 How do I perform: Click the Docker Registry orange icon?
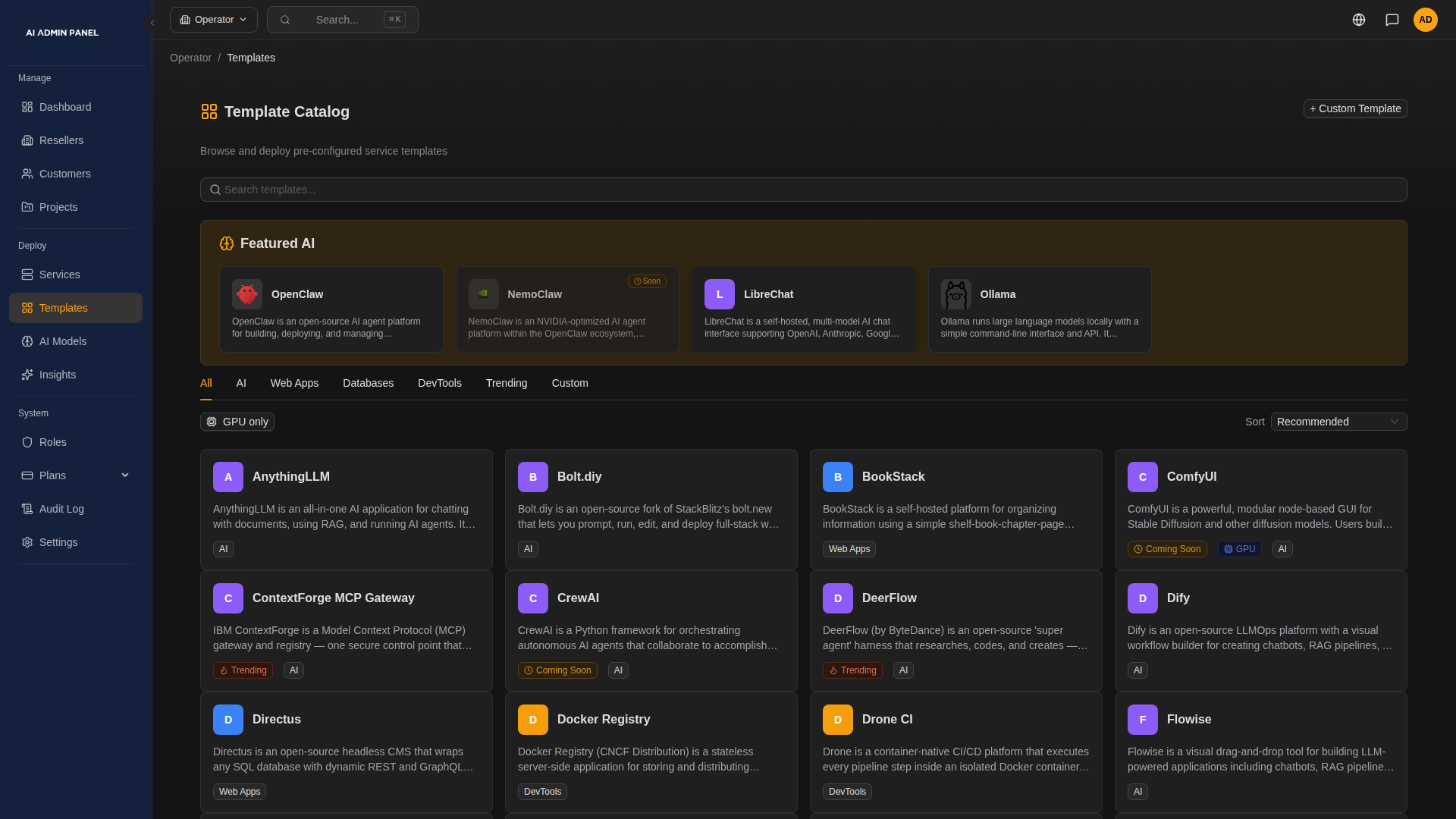[x=533, y=720]
